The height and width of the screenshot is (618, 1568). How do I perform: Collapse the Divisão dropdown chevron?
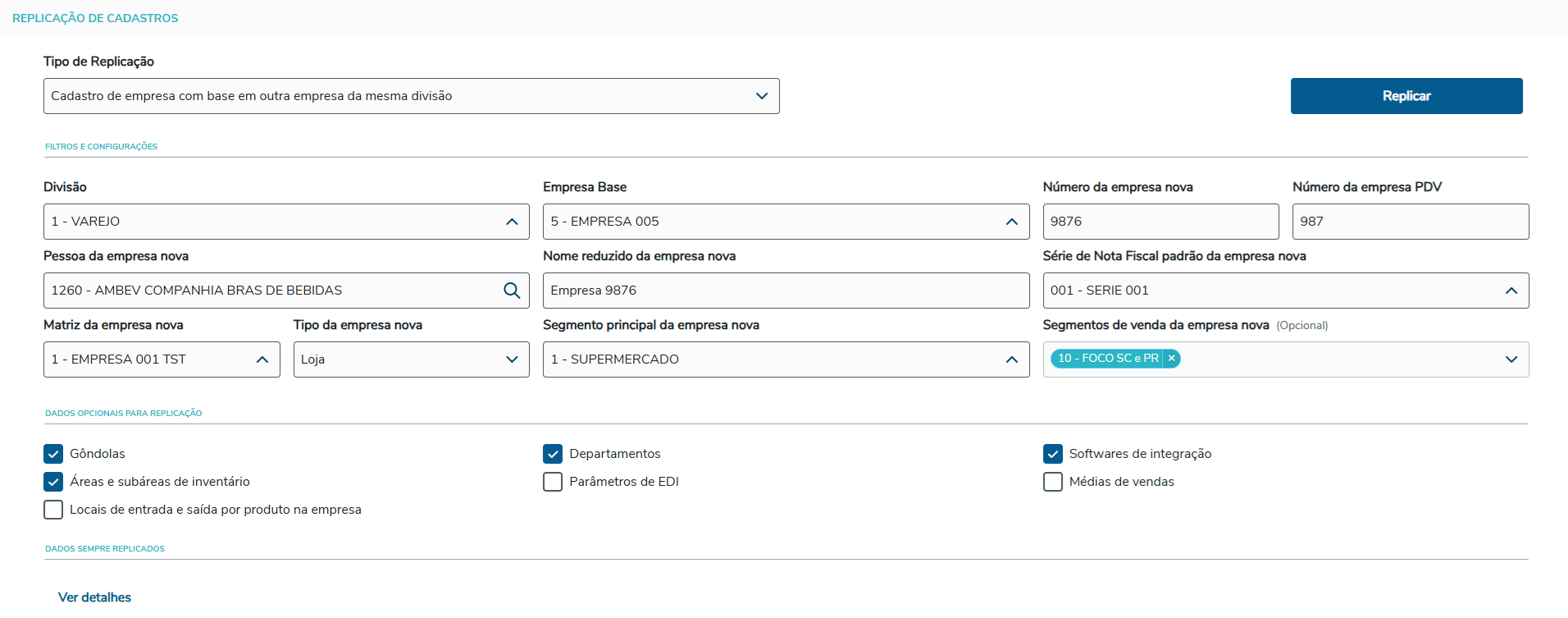pyautogui.click(x=512, y=222)
